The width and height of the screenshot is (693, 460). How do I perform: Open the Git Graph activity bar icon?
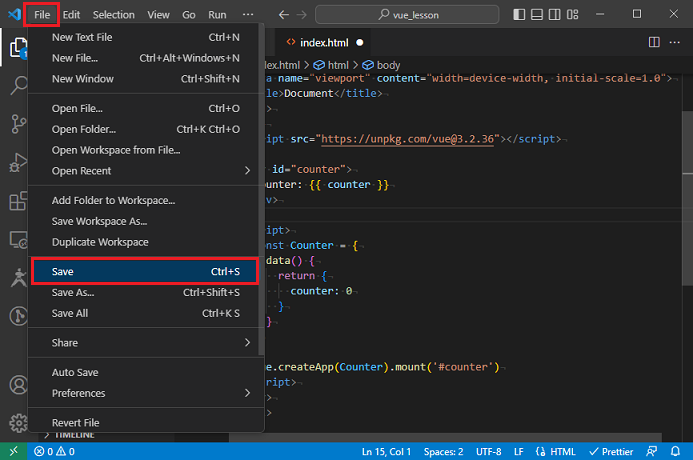pyautogui.click(x=19, y=316)
